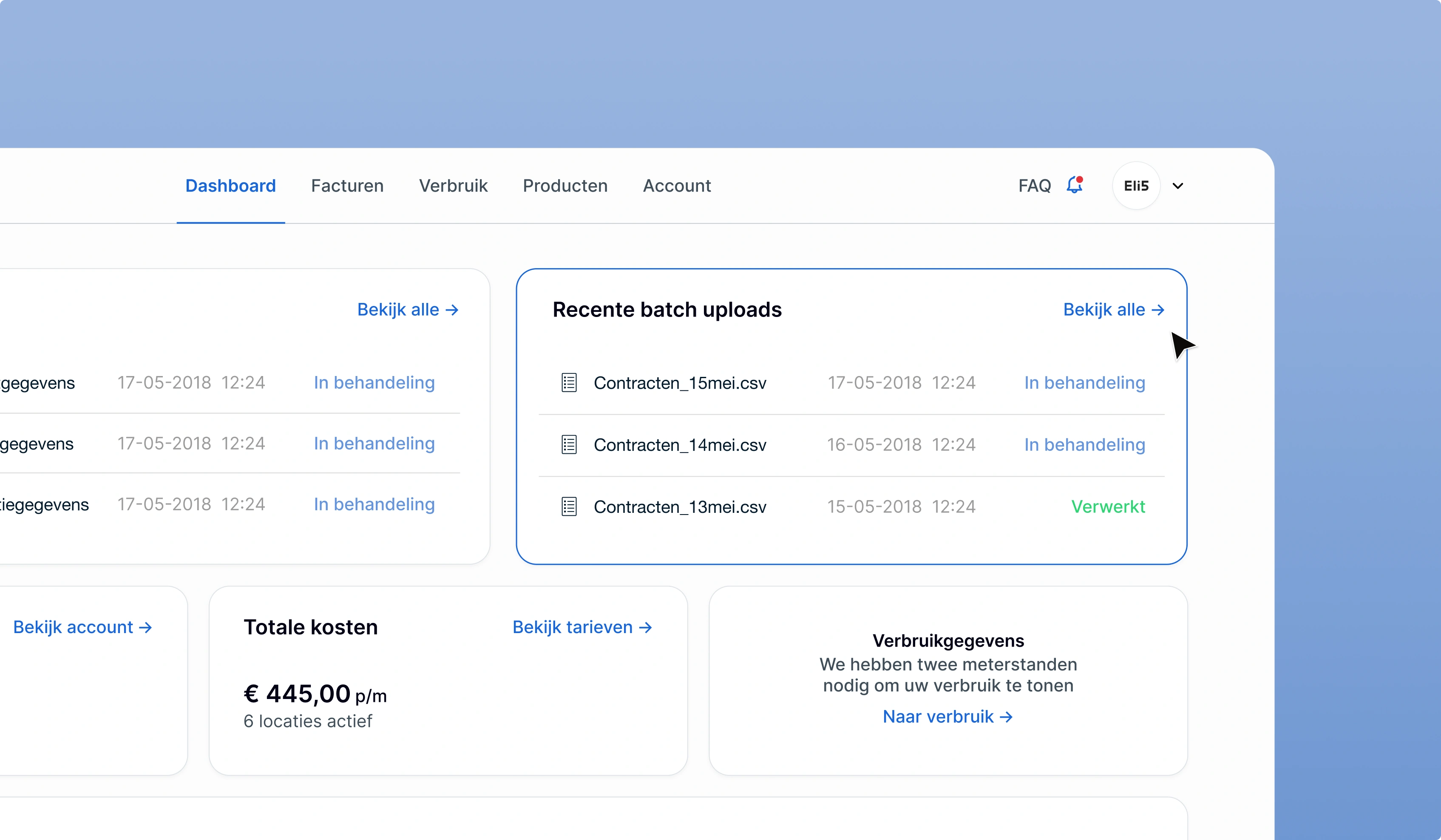The image size is (1441, 840).
Task: Select file name Contracten_15mei.csv
Action: point(680,383)
